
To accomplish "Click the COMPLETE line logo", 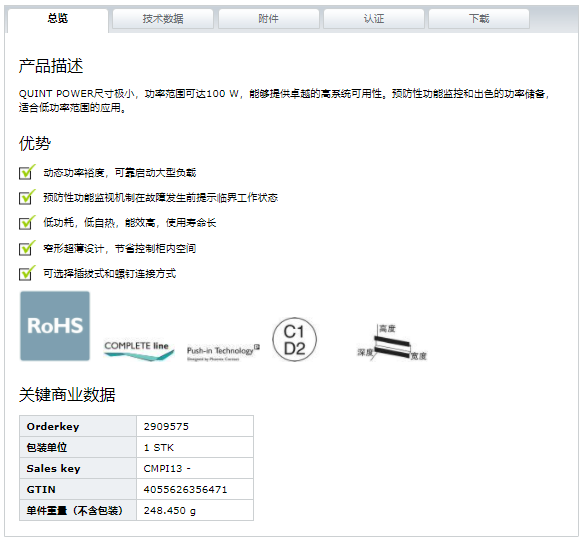I will click(x=139, y=350).
